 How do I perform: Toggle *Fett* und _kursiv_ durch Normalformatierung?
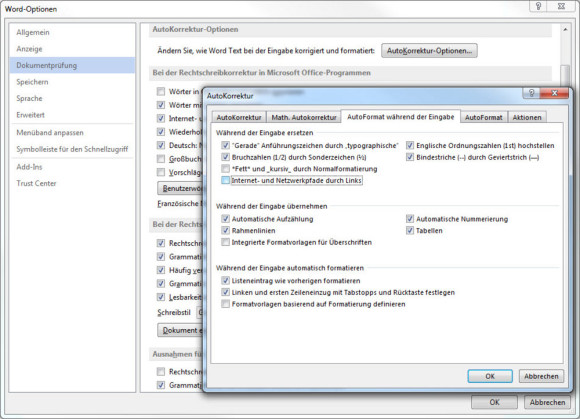[x=225, y=169]
